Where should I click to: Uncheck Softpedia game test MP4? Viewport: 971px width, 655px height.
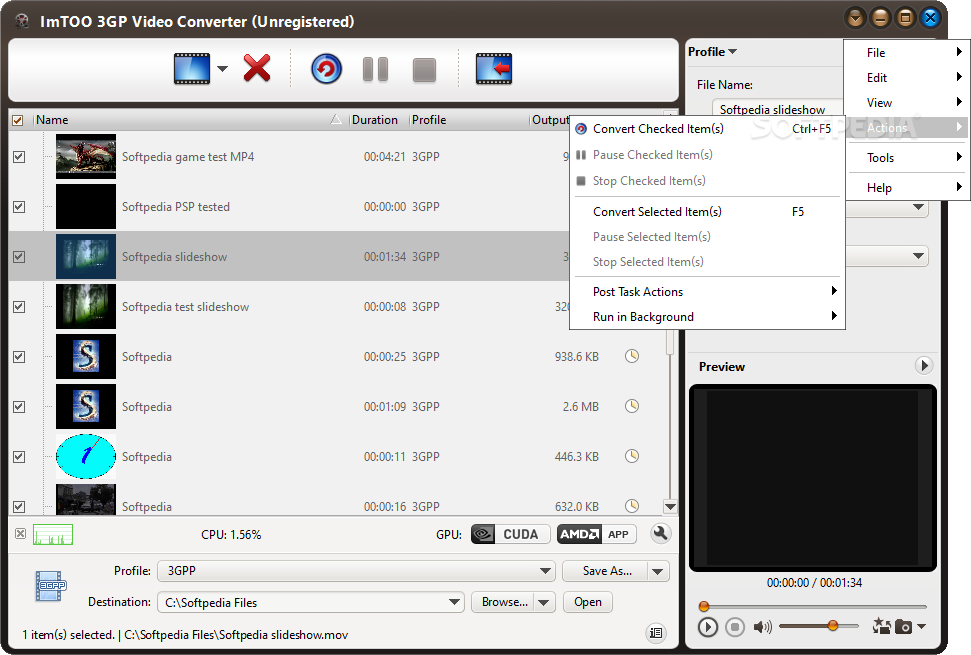coord(19,157)
